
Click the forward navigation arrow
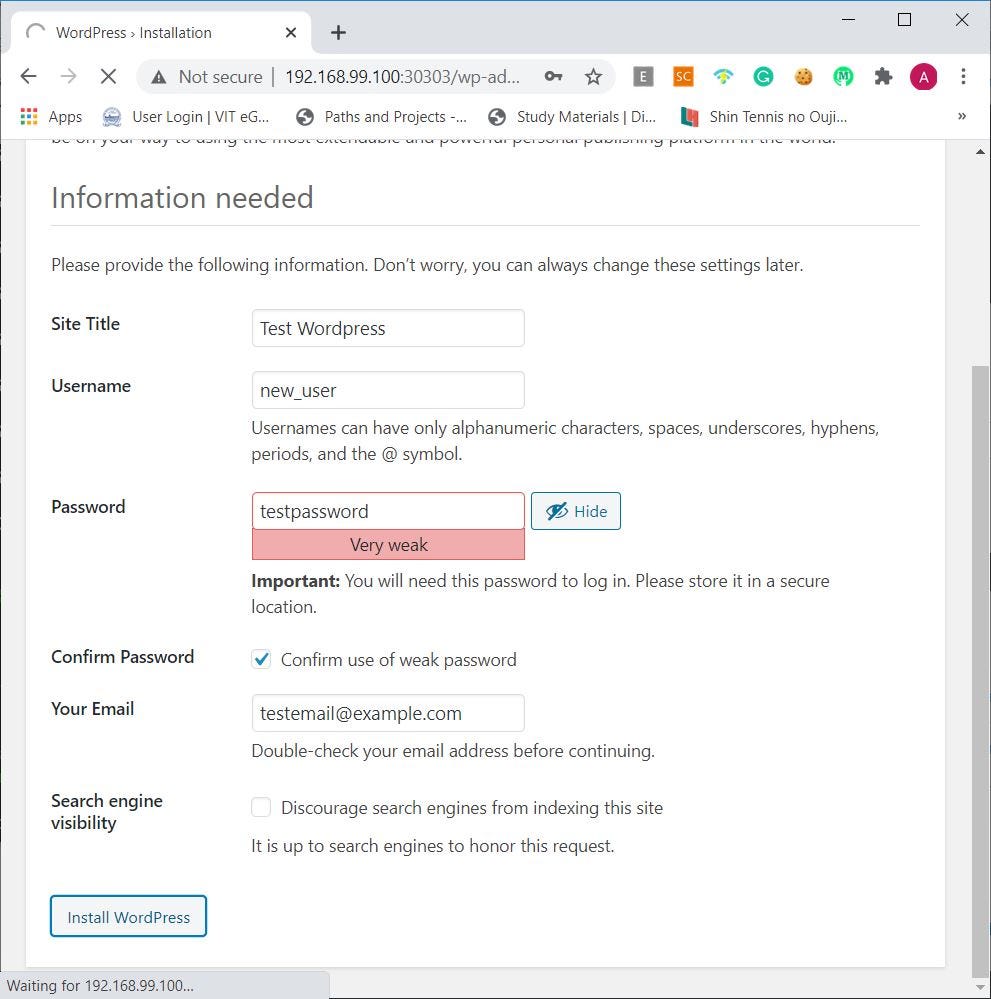(68, 77)
